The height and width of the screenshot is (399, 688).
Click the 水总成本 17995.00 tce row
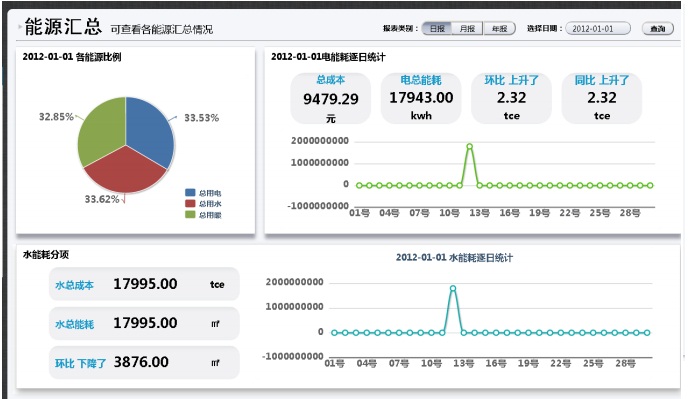point(144,284)
